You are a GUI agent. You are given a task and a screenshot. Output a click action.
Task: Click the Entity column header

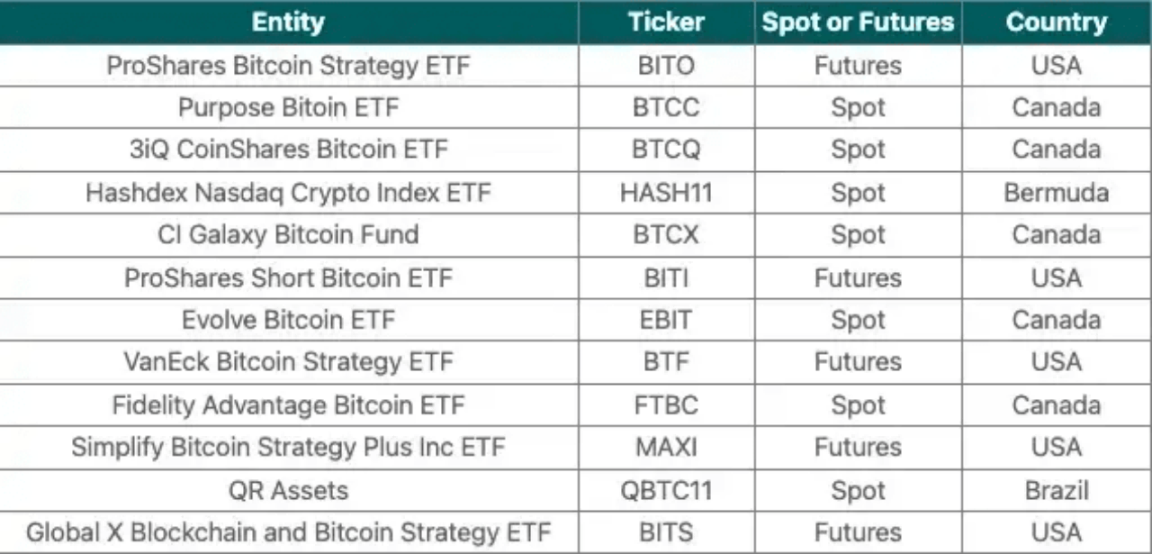coord(289,22)
